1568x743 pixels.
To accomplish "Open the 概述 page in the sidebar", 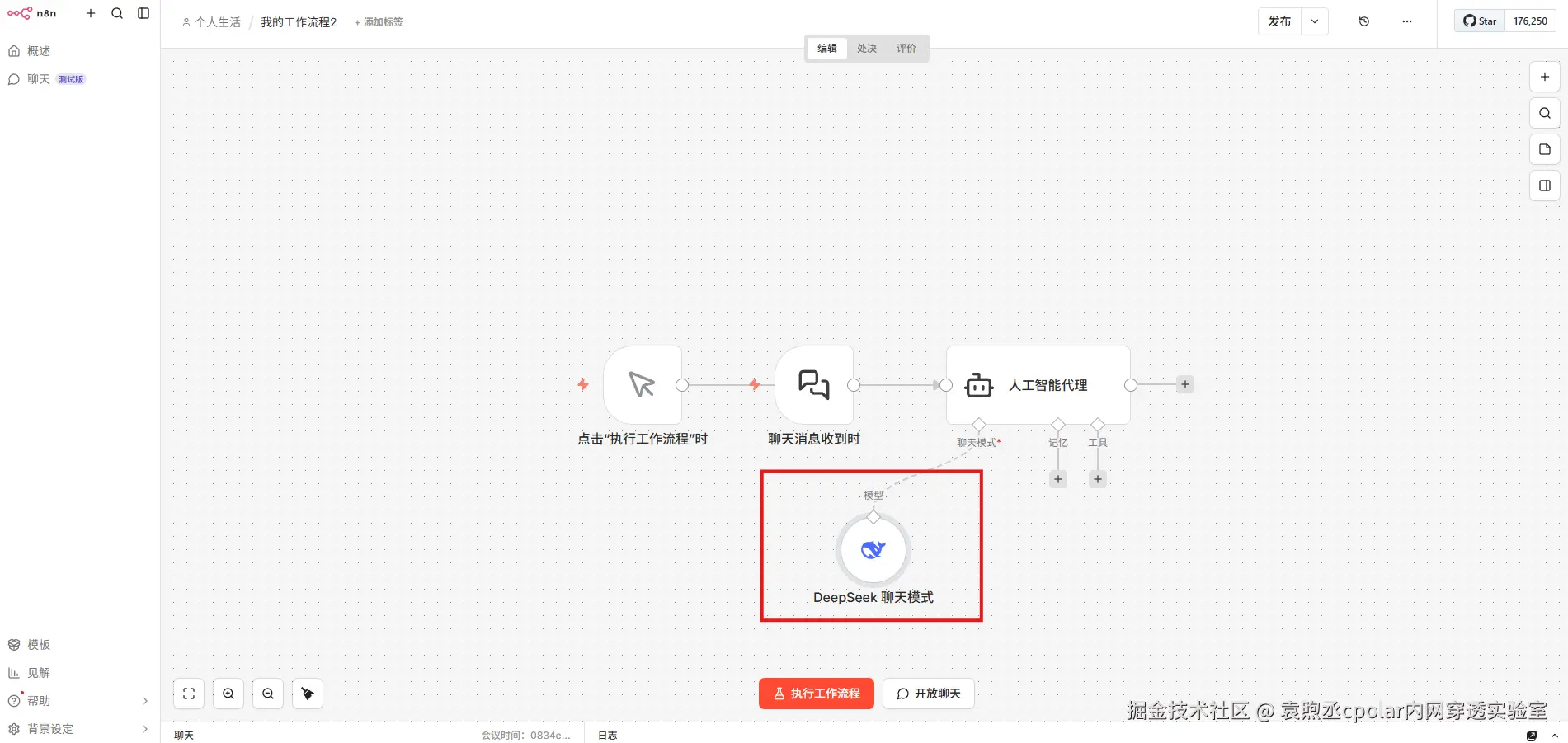I will (79, 51).
